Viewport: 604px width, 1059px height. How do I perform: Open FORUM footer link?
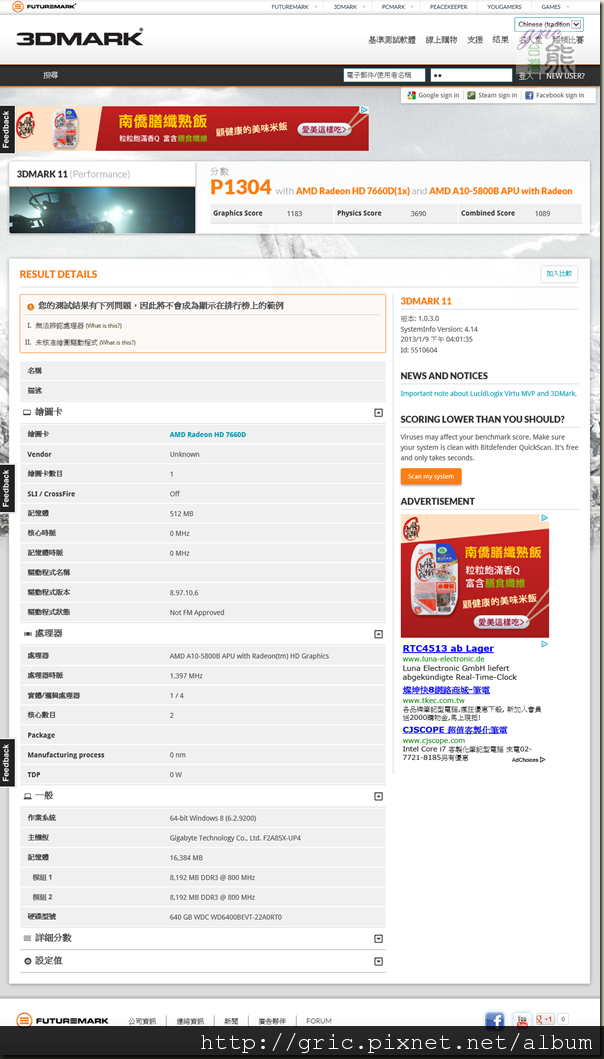319,1021
